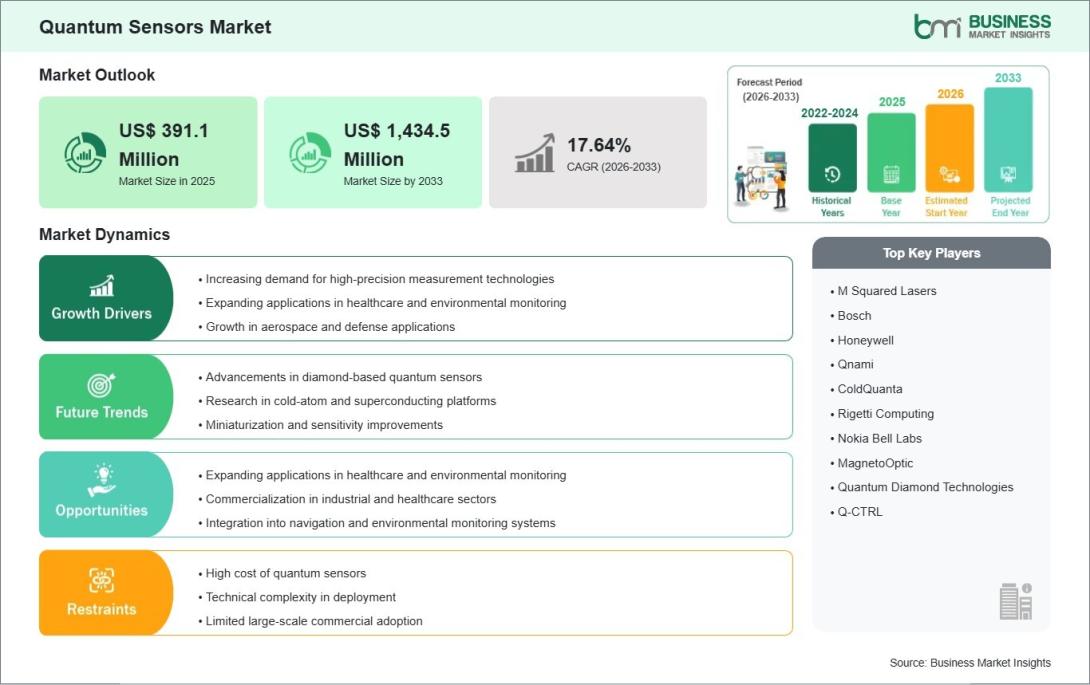Click the clock icon in the Historical Years bar

tap(832, 175)
